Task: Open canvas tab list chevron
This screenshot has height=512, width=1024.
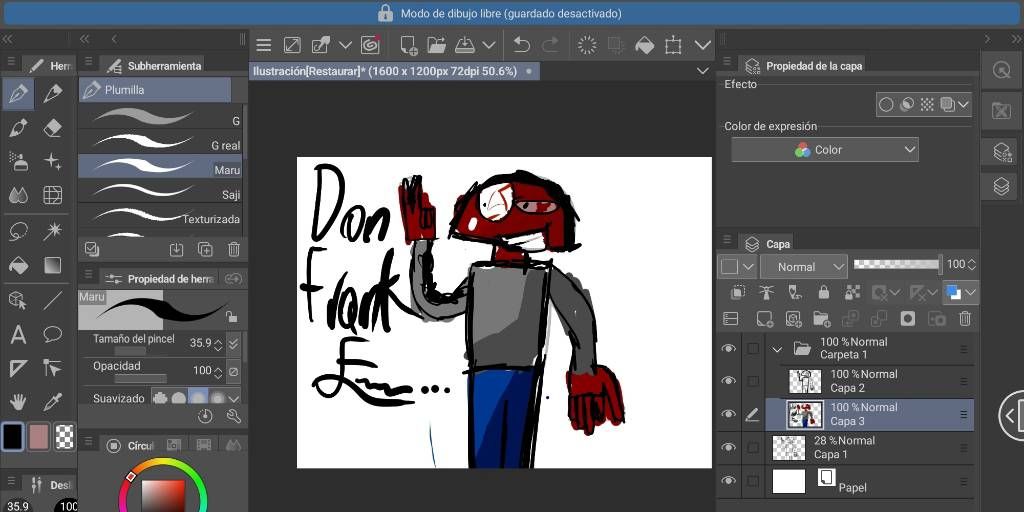Action: (x=703, y=71)
